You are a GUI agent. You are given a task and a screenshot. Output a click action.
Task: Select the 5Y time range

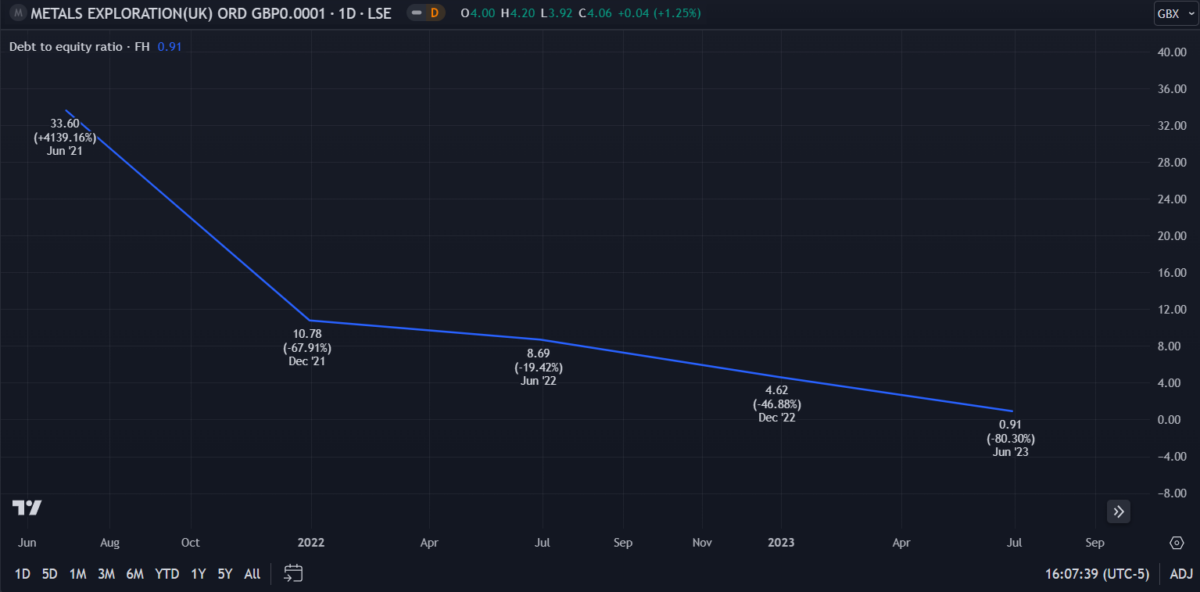(x=225, y=574)
